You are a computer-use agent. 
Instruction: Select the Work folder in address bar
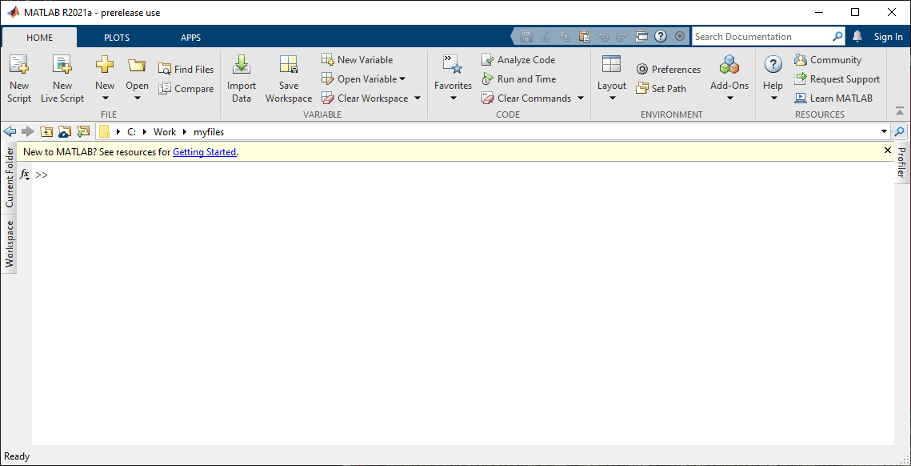(x=164, y=132)
